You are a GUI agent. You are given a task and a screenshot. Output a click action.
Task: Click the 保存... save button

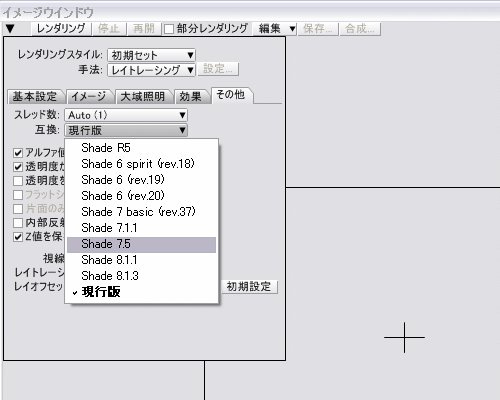click(317, 29)
